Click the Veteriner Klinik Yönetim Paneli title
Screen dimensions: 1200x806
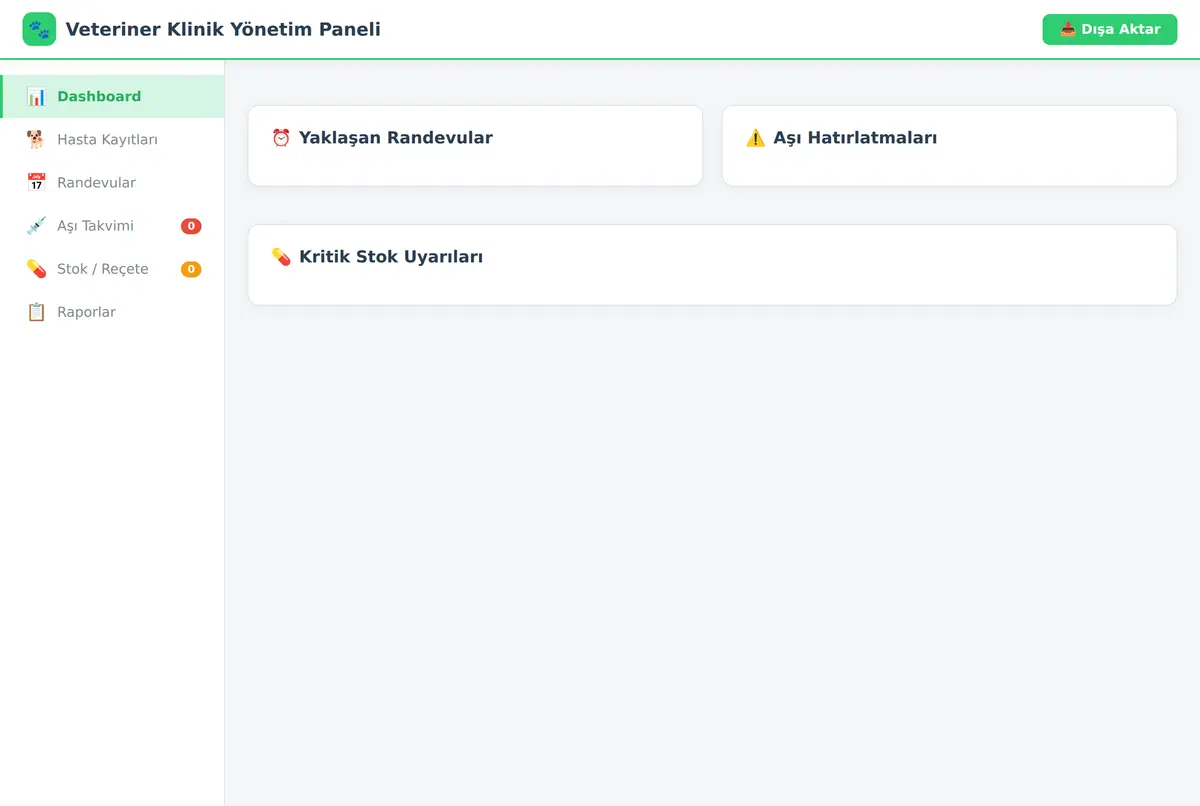coord(223,29)
